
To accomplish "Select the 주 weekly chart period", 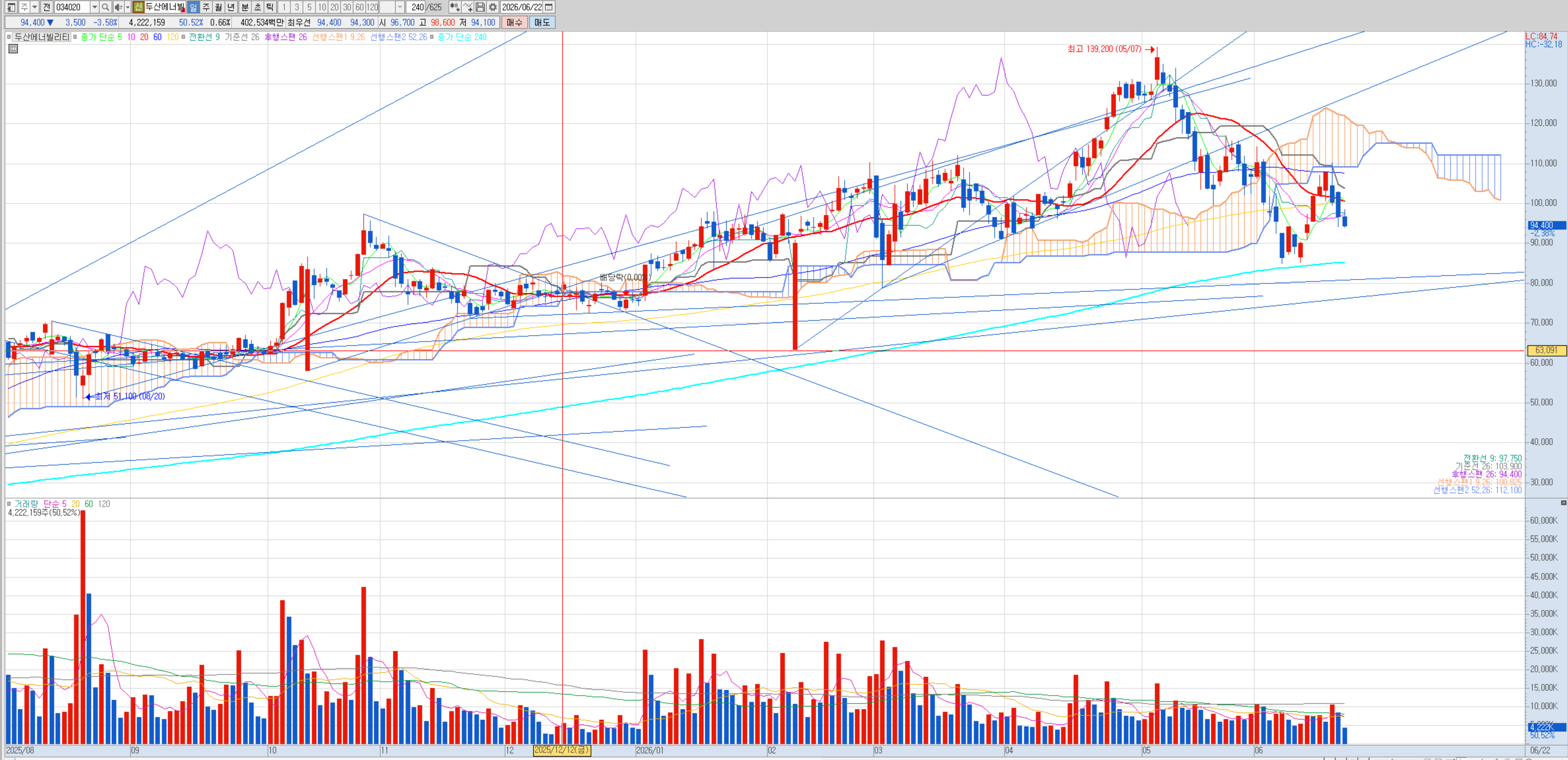I will 206,7.
